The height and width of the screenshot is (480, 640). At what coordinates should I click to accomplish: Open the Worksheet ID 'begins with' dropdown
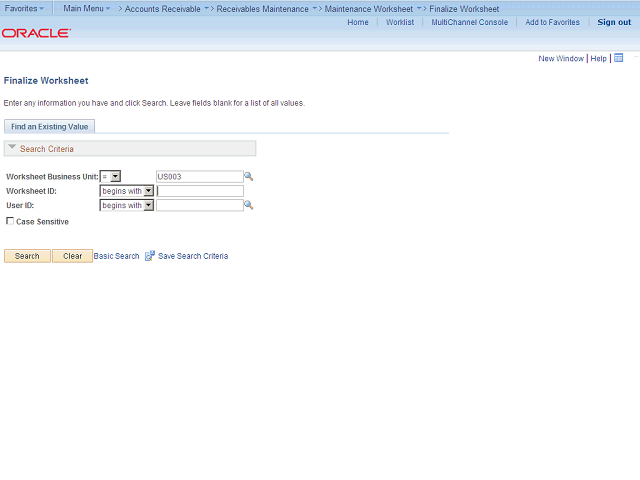pyautogui.click(x=127, y=191)
